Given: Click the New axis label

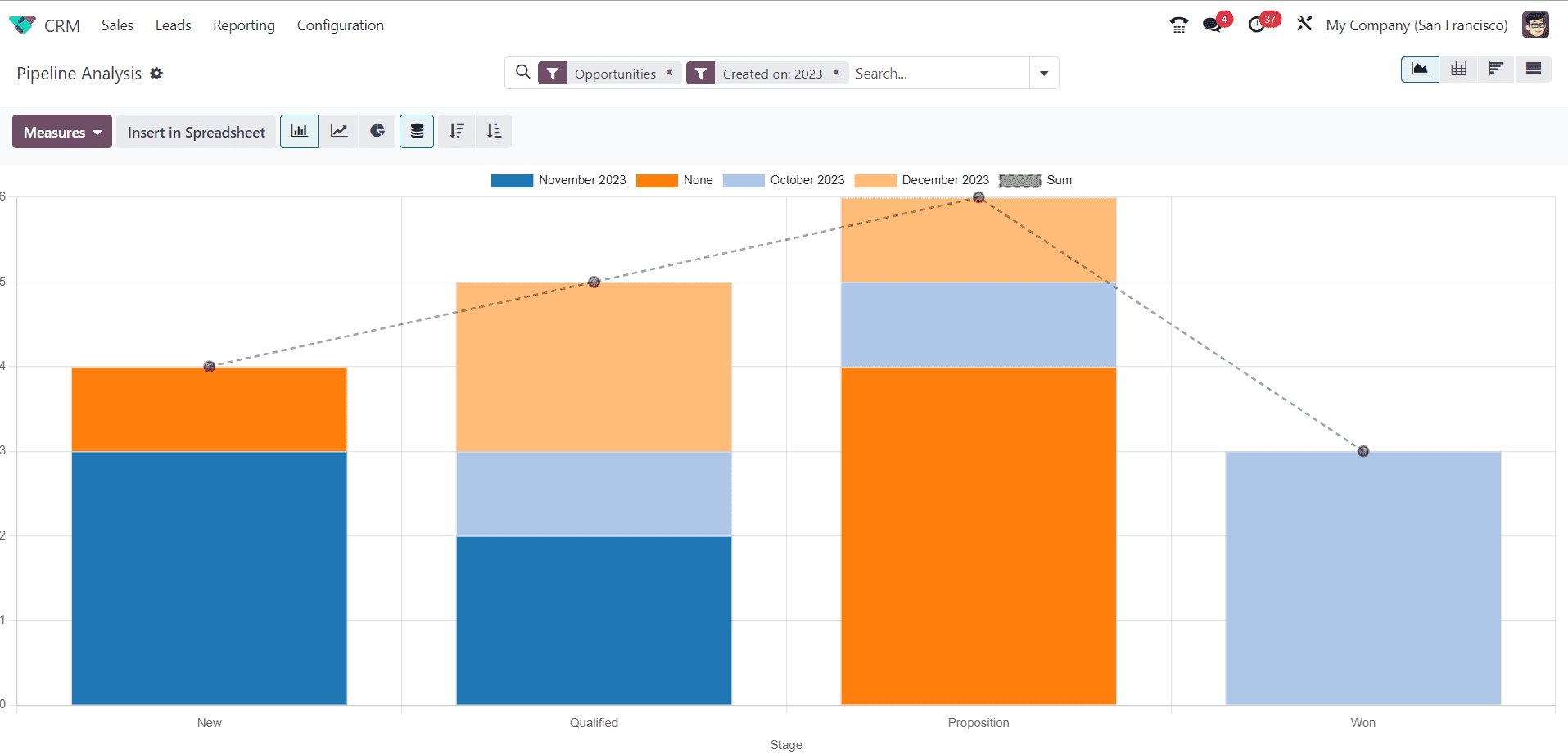Looking at the screenshot, I should 210,723.
